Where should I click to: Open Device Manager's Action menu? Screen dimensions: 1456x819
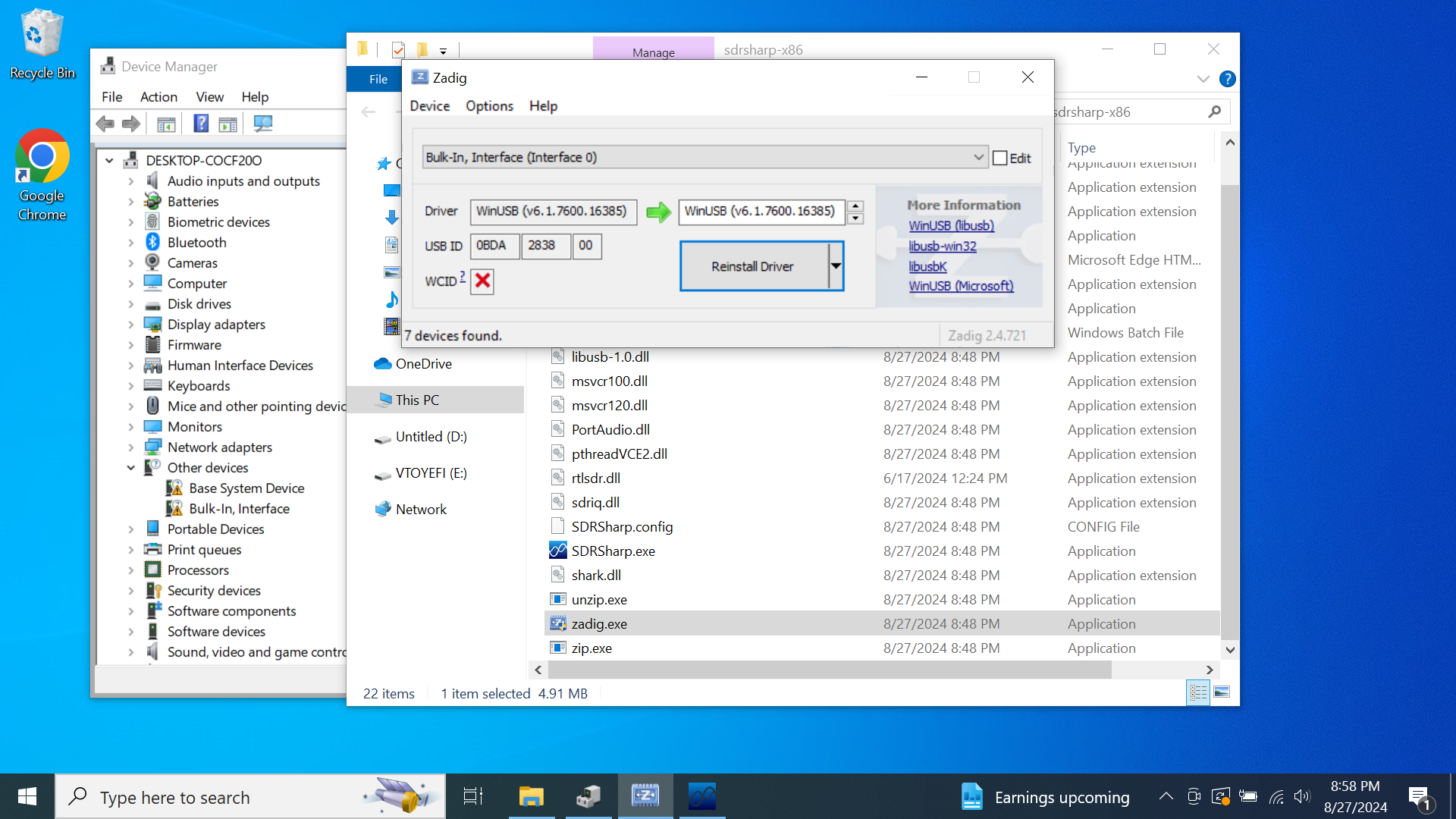coord(158,97)
